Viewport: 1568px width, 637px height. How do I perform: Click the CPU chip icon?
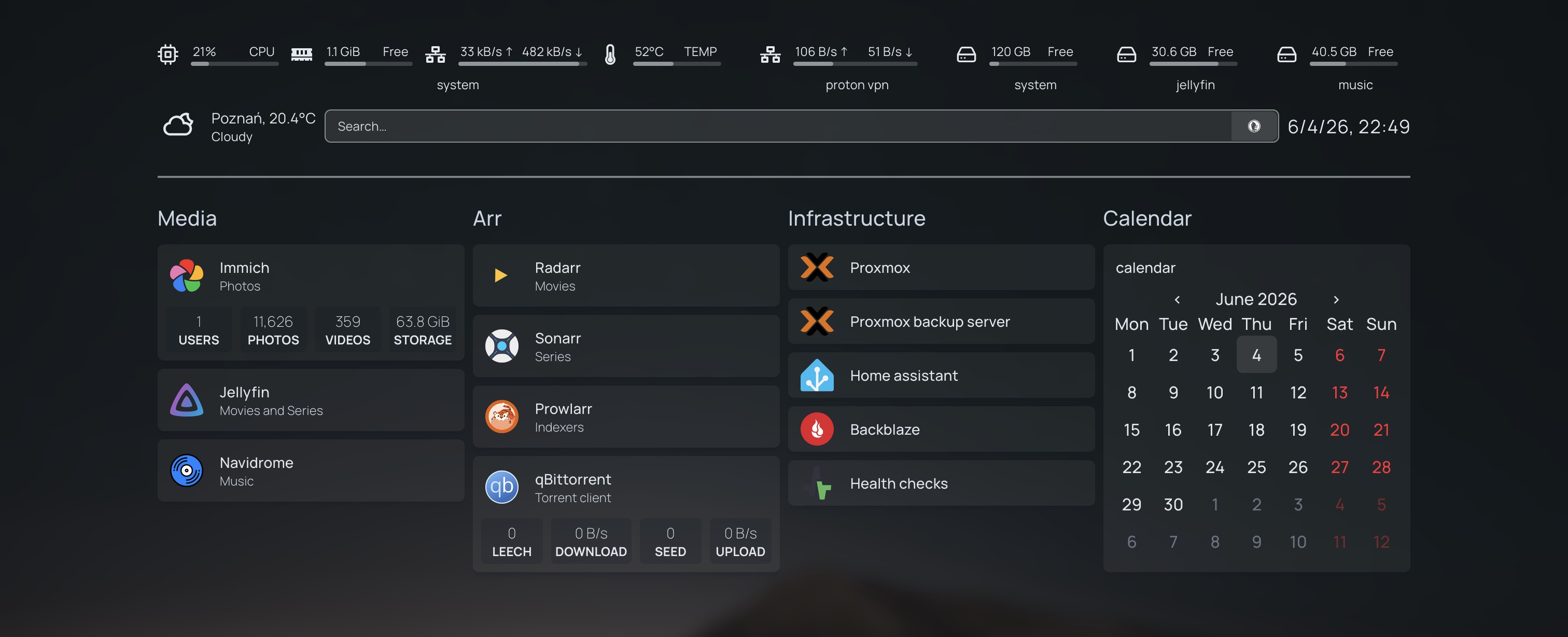167,54
